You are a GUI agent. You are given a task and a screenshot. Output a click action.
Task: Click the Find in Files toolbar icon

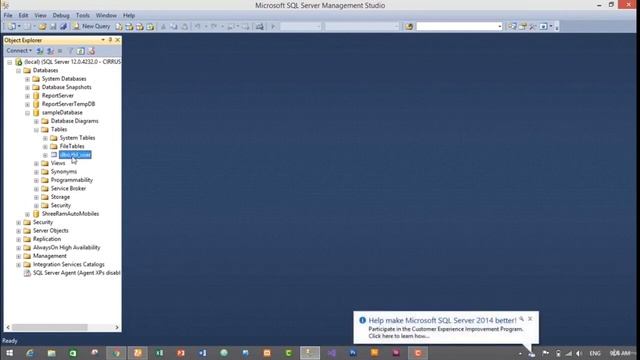[260, 27]
